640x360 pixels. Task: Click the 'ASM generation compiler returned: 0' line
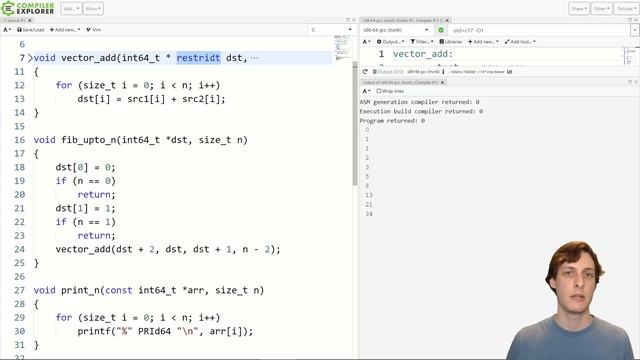(420, 102)
